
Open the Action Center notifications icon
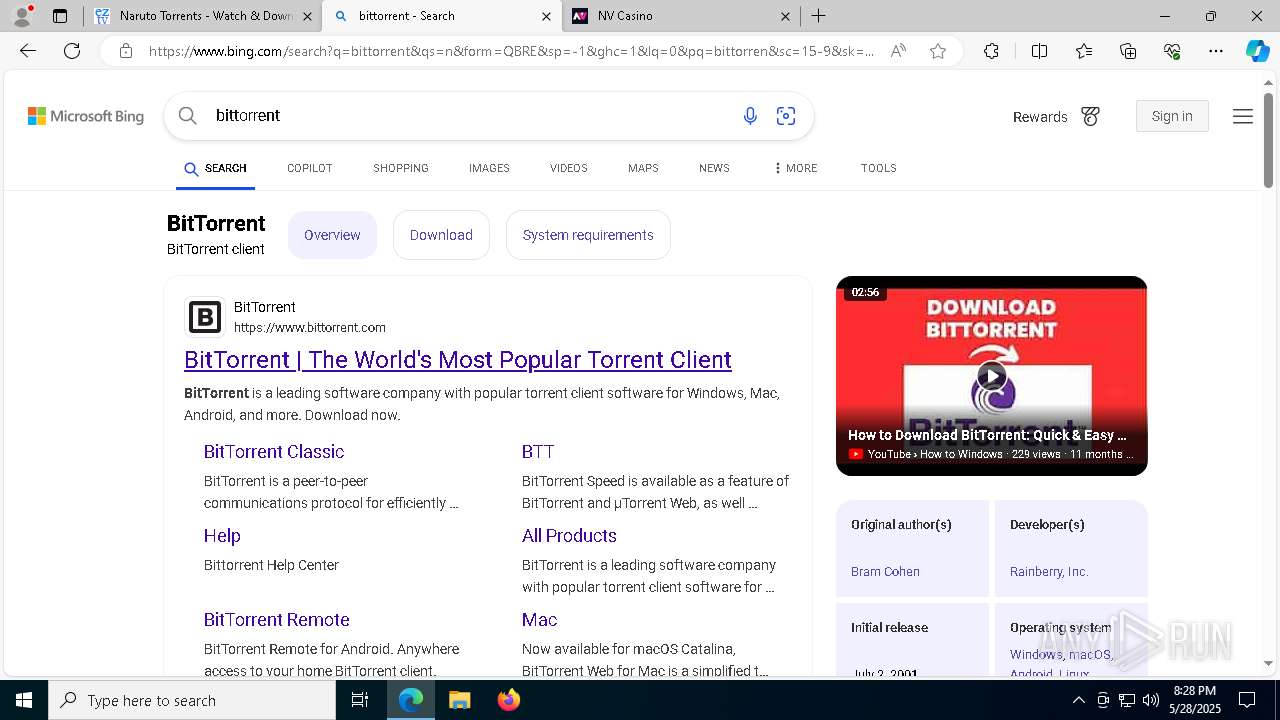pos(1248,700)
